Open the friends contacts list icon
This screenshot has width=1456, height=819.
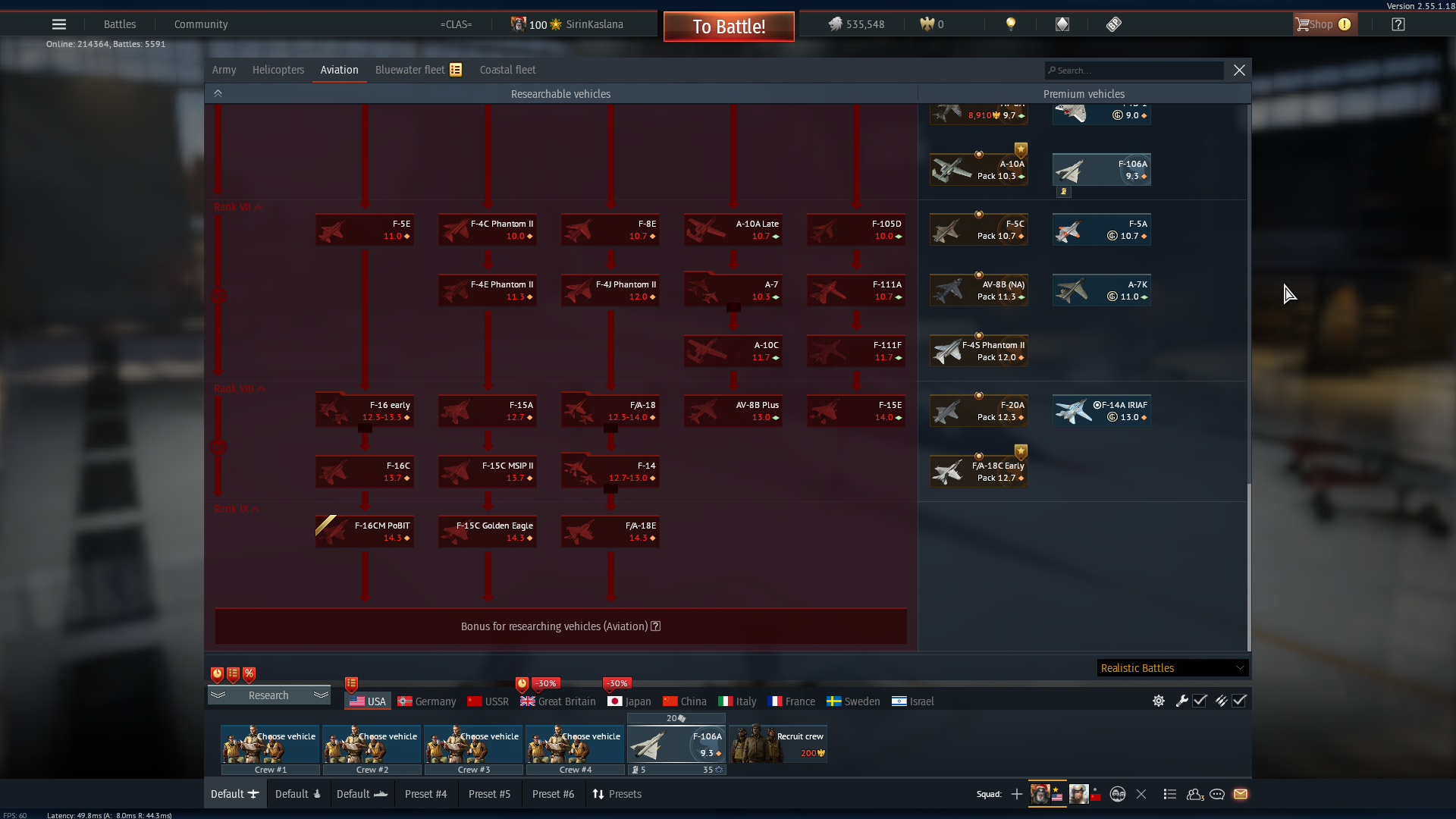(x=1194, y=794)
